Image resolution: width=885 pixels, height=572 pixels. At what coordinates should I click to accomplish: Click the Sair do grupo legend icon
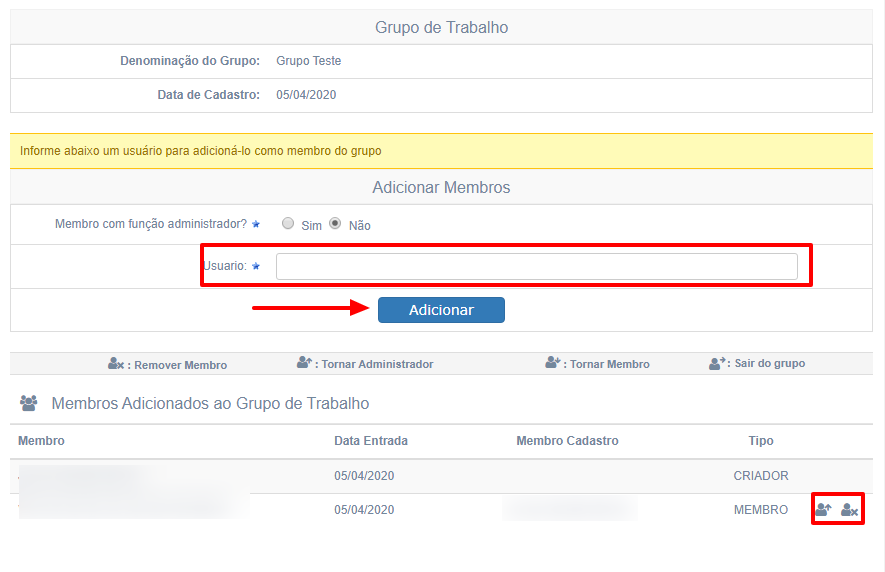(717, 363)
